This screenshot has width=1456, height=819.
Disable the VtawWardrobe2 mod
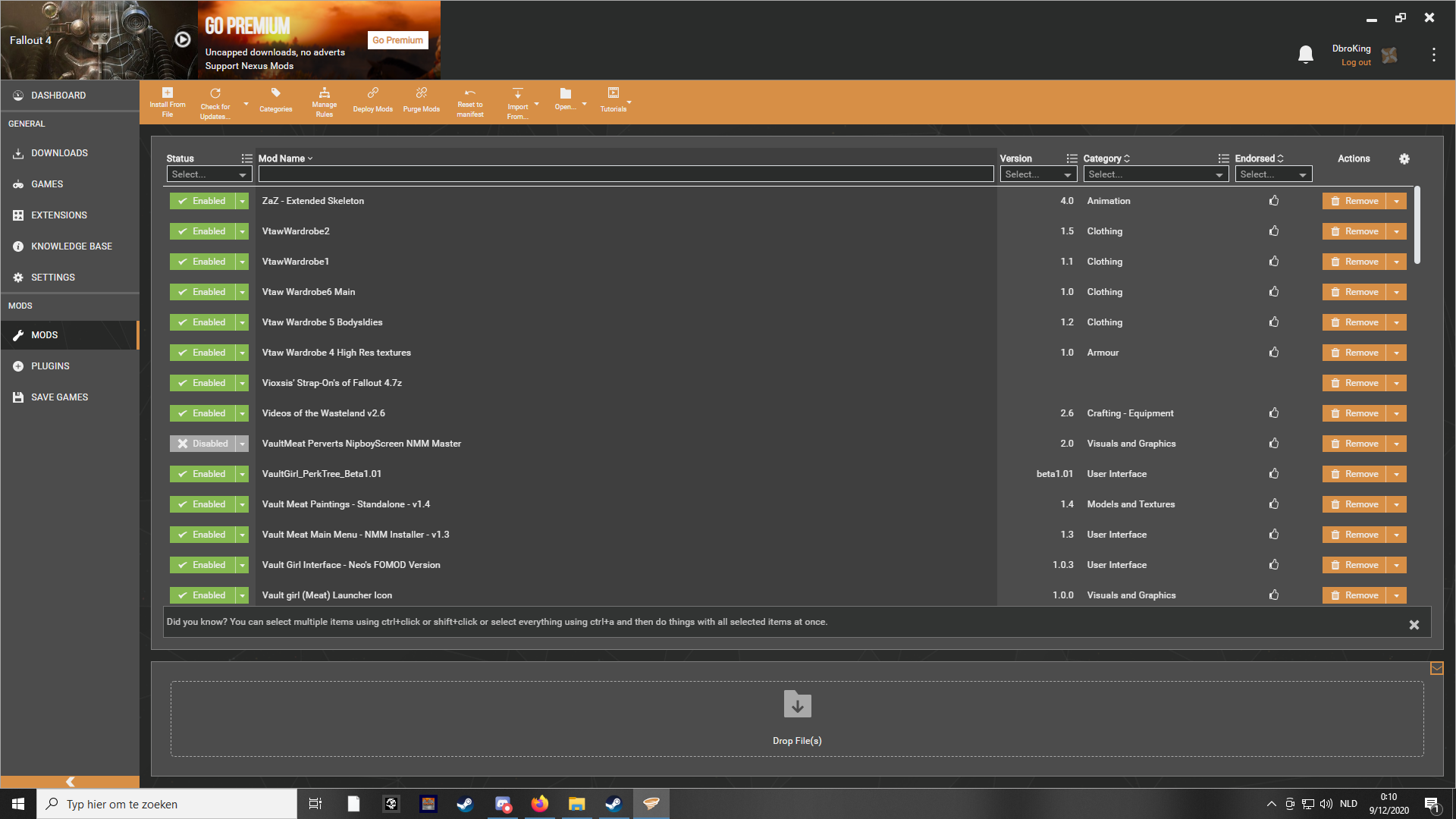[202, 231]
